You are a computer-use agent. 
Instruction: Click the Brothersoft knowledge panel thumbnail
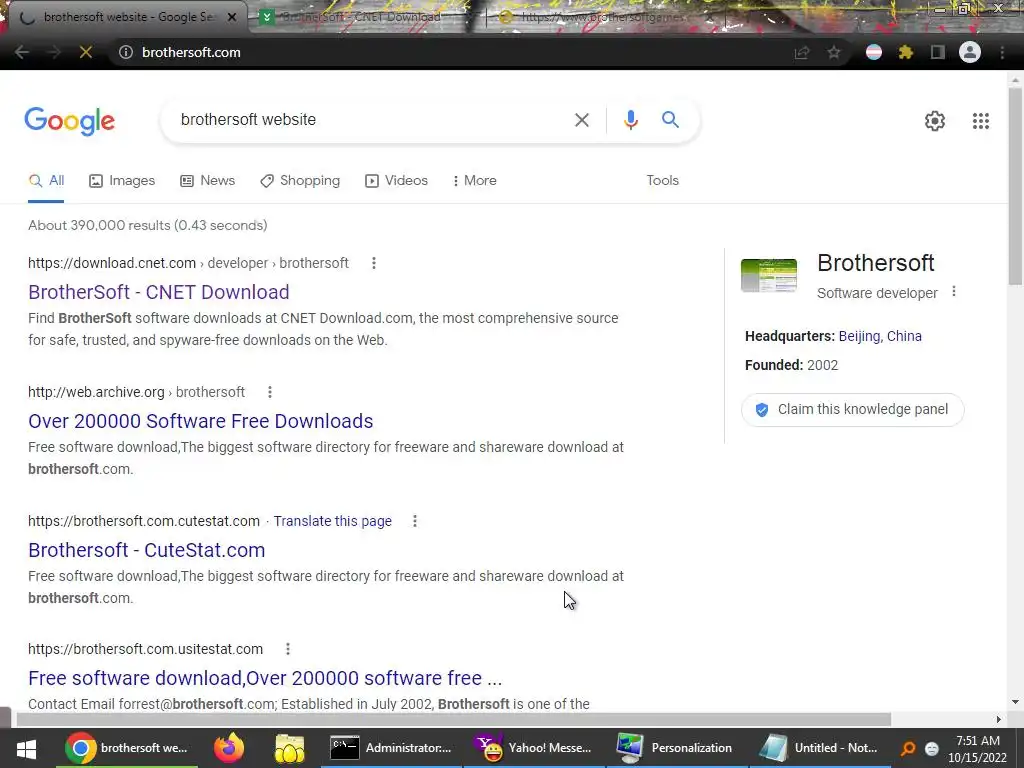coord(769,275)
